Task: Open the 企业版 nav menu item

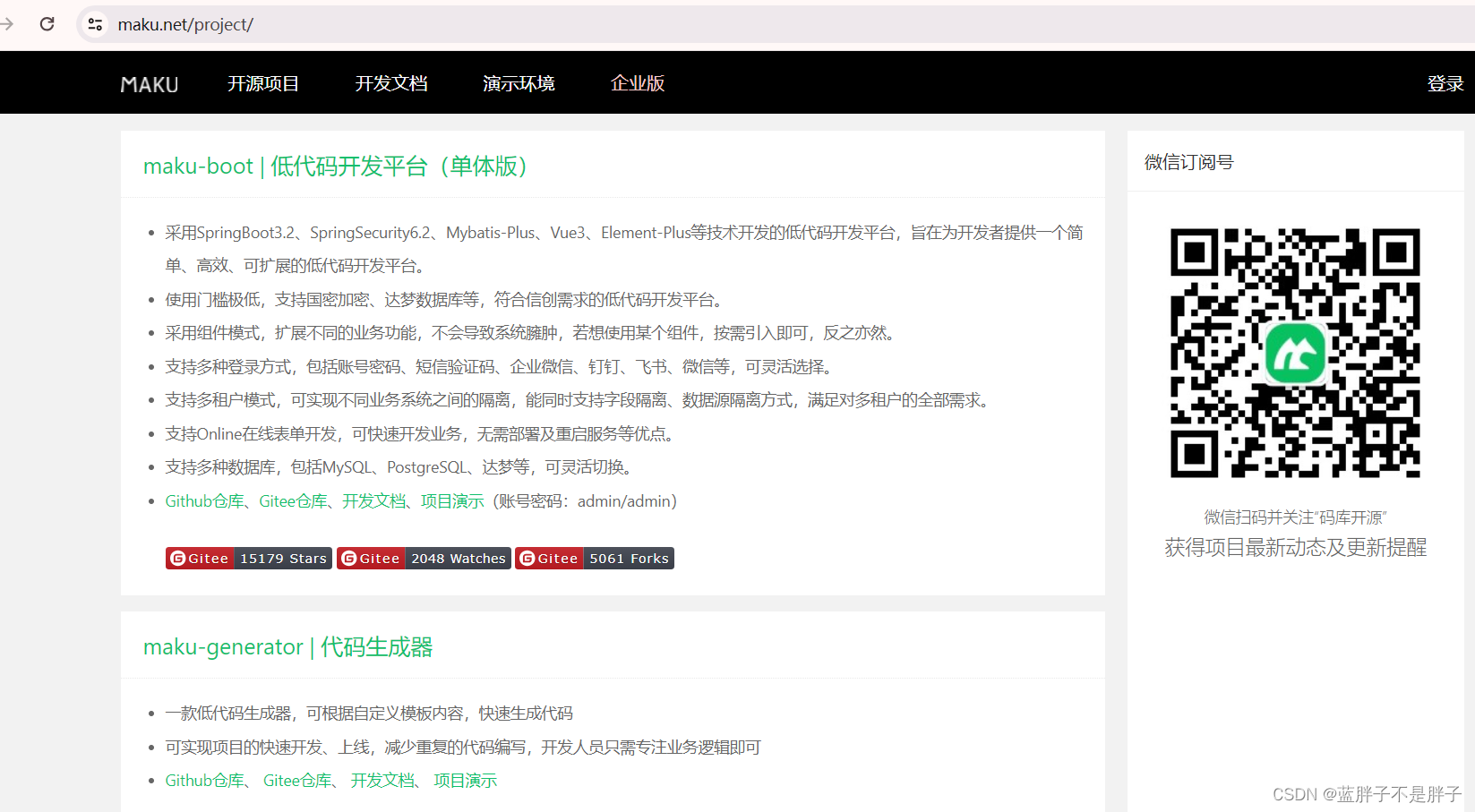Action: [638, 83]
